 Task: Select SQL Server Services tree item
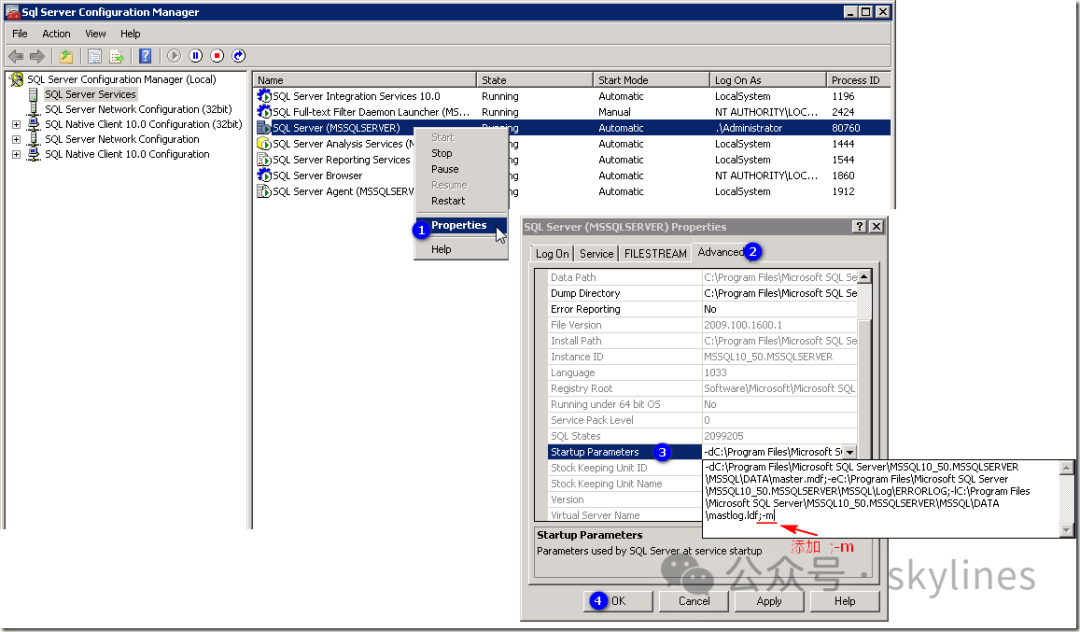pos(90,94)
